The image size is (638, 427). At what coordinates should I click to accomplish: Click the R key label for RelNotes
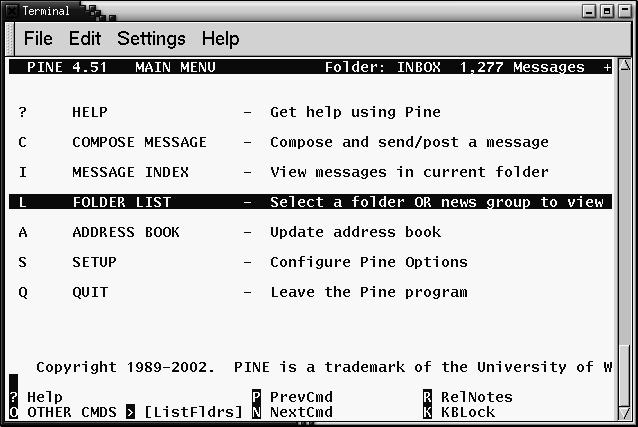pyautogui.click(x=427, y=397)
